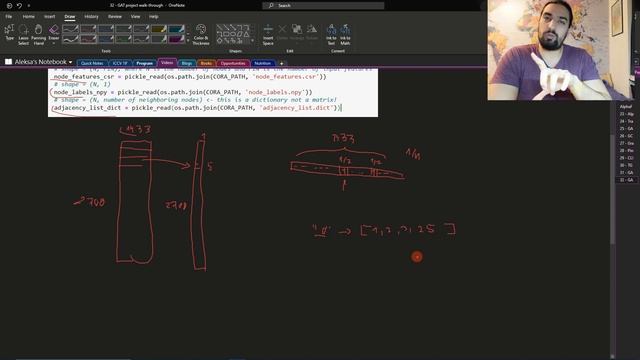Image resolution: width=640 pixels, height=360 pixels.
Task: Open the Nutrition section tab
Action: pyautogui.click(x=262, y=63)
